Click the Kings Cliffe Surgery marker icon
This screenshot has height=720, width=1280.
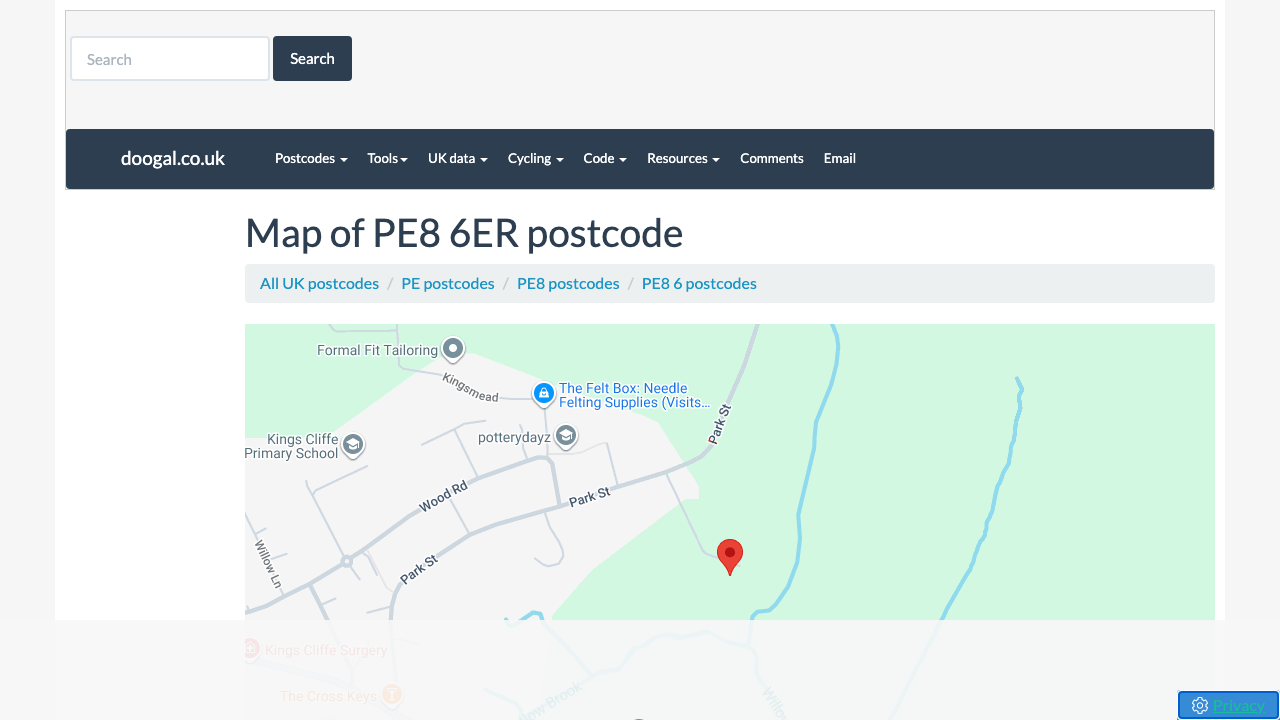tap(251, 649)
